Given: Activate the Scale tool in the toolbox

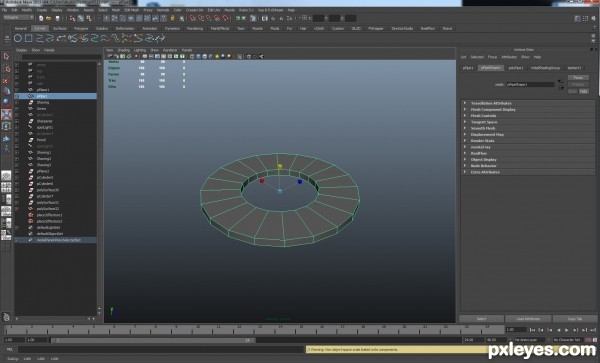Looking at the screenshot, I should pos(6,114).
